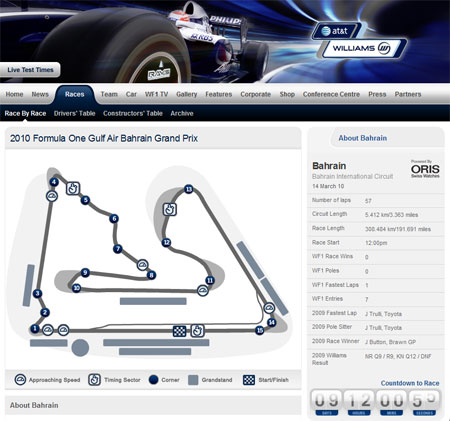
Task: Click corner 7 marker on track map
Action: [117, 249]
